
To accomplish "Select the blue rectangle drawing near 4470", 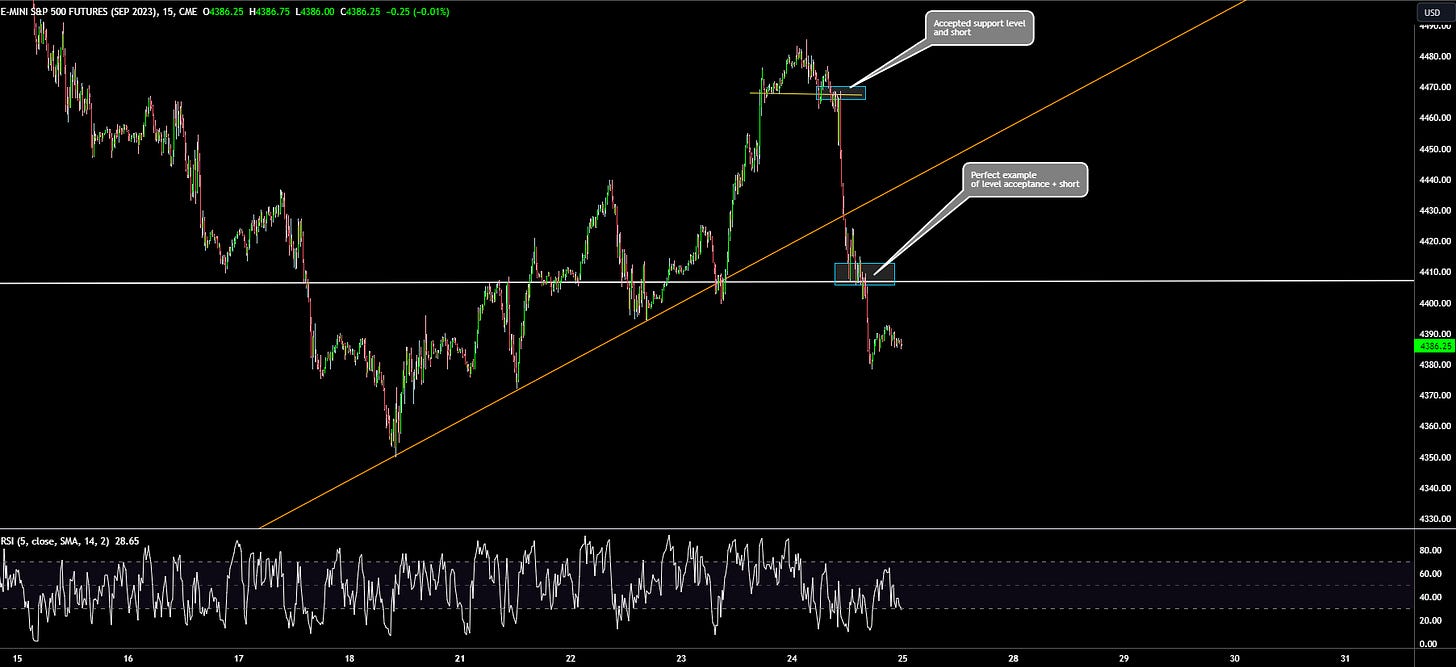I will coord(843,92).
